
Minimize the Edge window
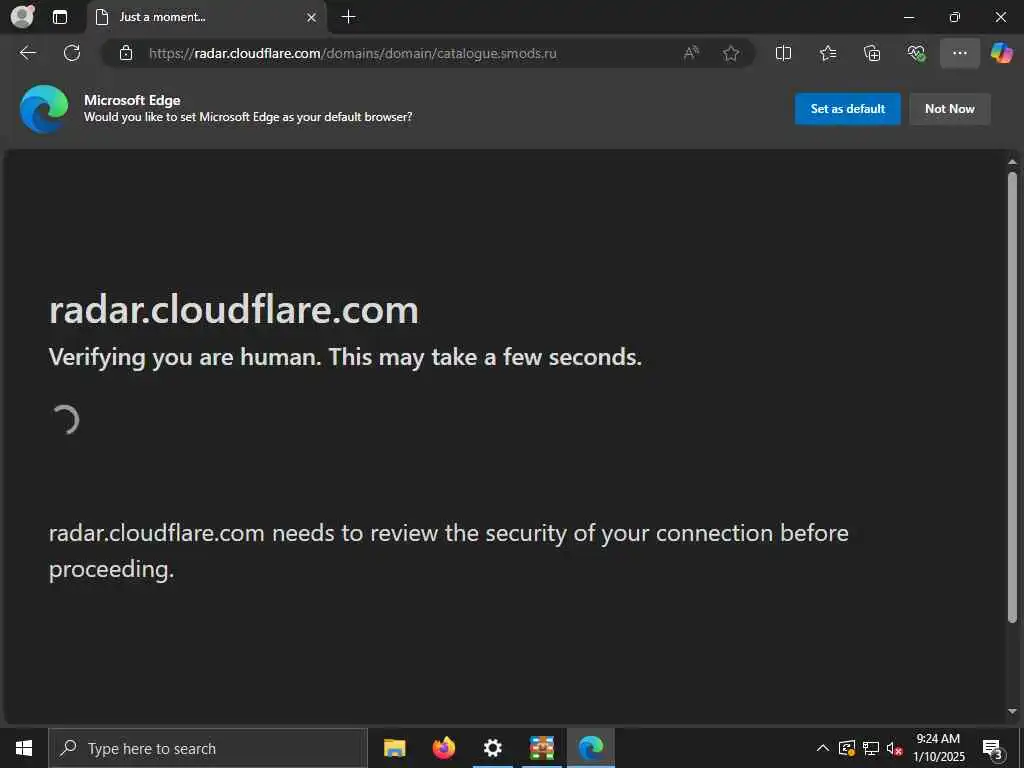point(908,18)
